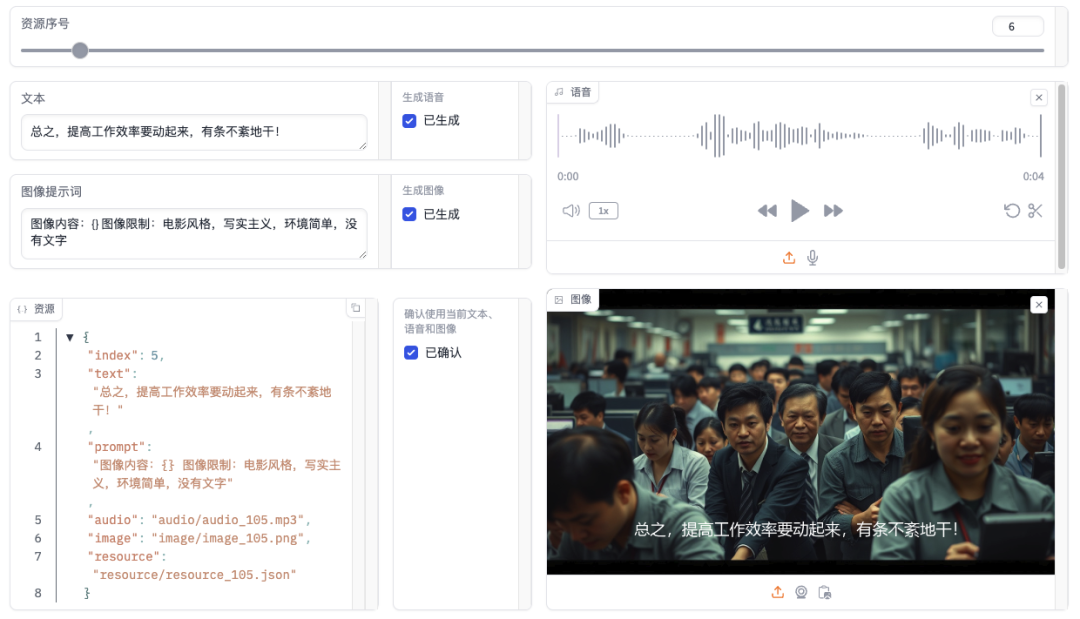
Task: Click the audio volume speaker icon
Action: tap(571, 211)
